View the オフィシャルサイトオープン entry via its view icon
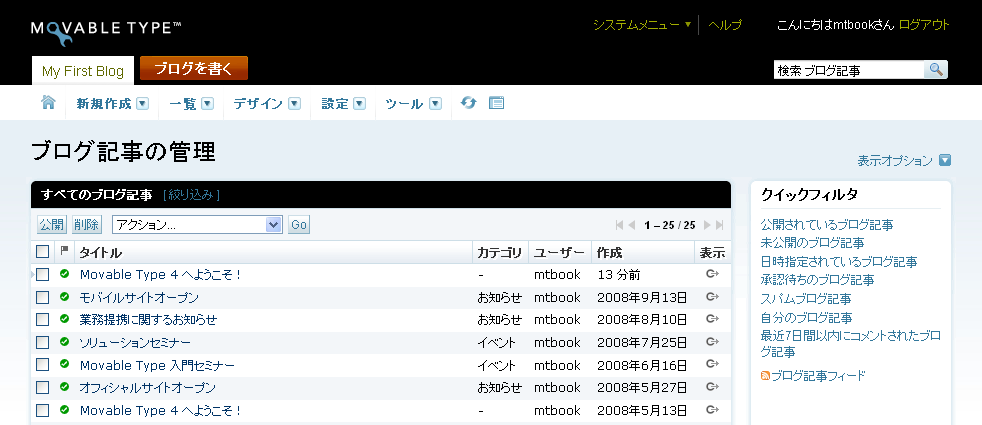Image resolution: width=982 pixels, height=425 pixels. pyautogui.click(x=712, y=387)
